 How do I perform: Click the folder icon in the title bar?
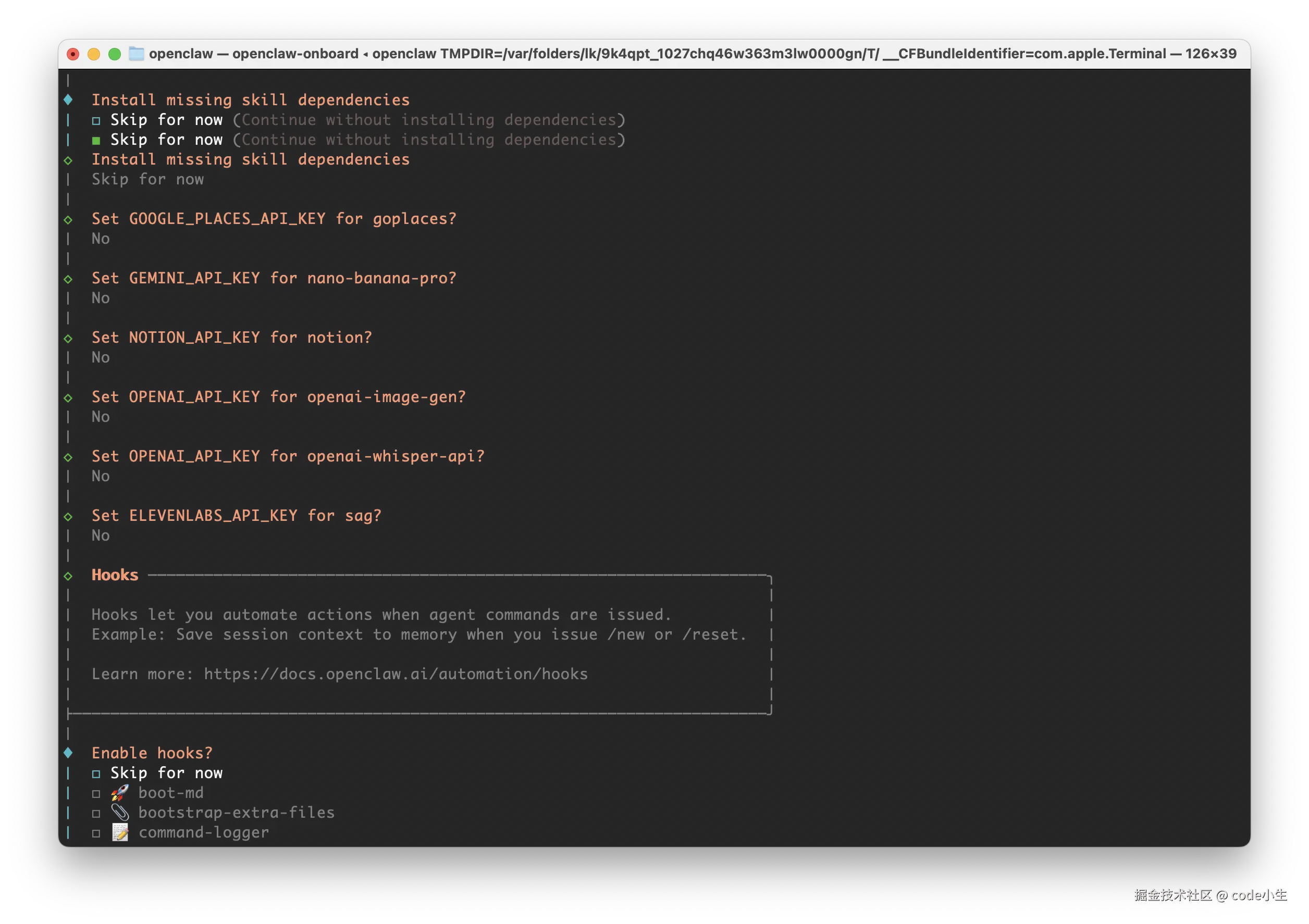click(x=136, y=54)
